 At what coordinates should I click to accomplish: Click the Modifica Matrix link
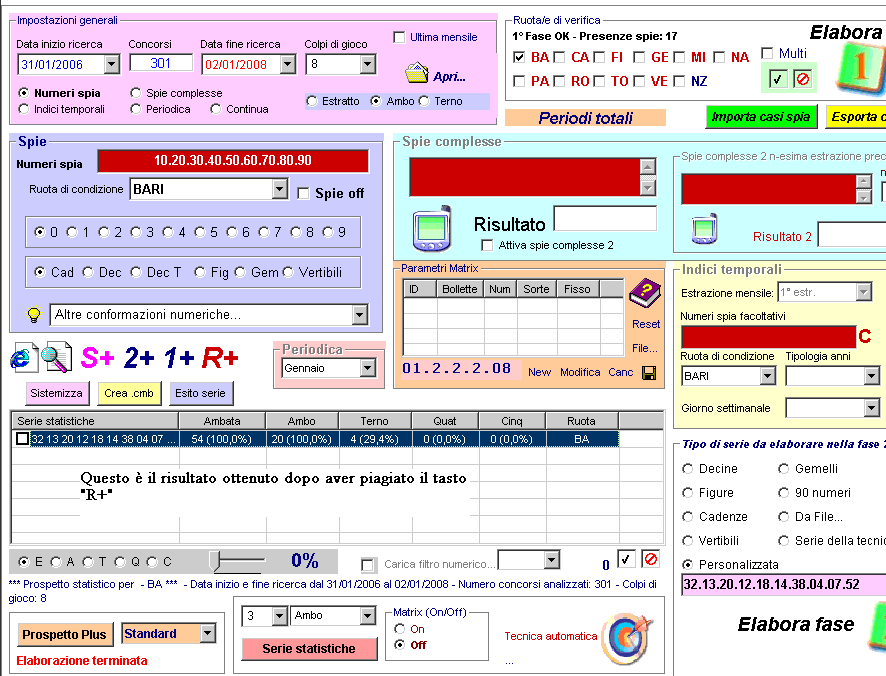coord(580,372)
